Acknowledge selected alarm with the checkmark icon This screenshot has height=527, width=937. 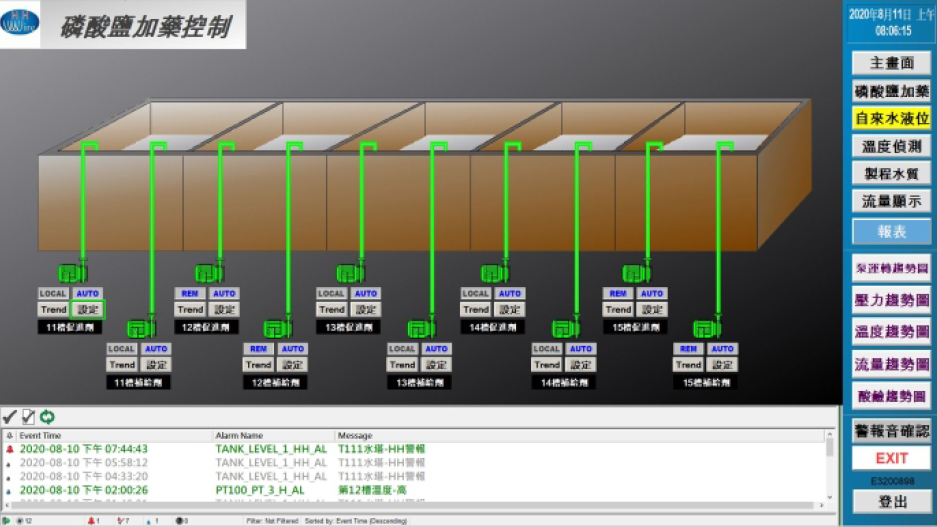10,417
